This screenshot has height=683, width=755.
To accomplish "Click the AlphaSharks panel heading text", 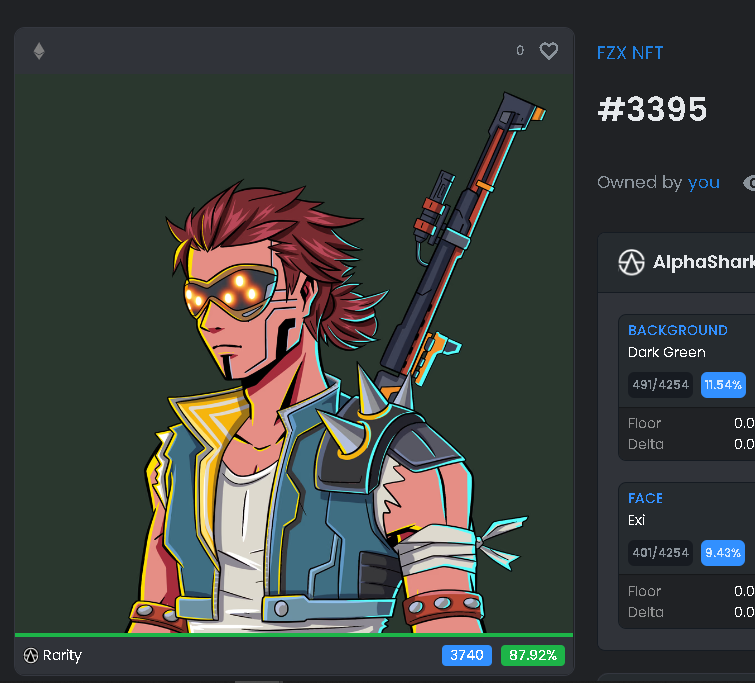I will 703,262.
